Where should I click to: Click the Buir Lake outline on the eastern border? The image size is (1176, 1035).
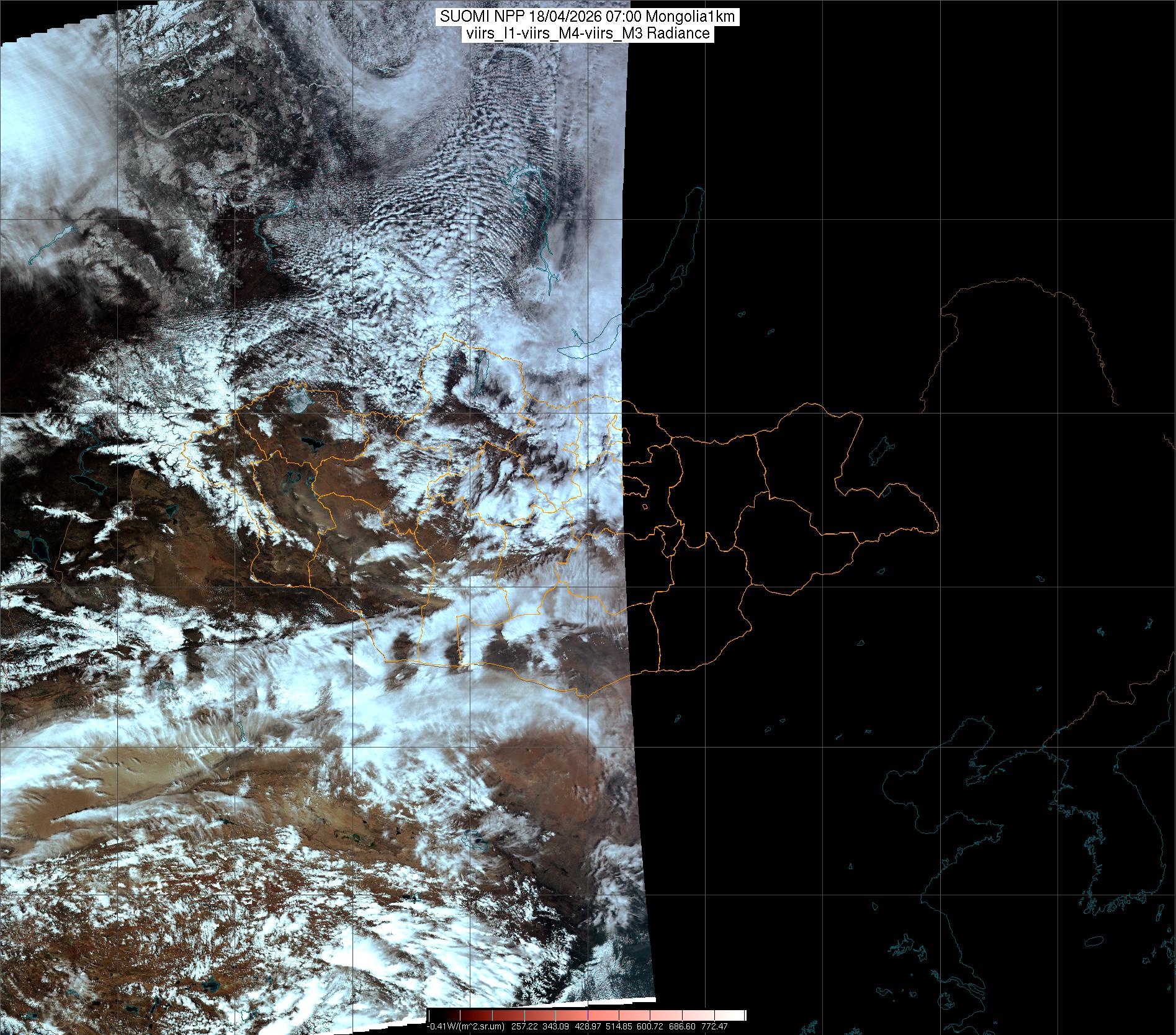coord(887,491)
